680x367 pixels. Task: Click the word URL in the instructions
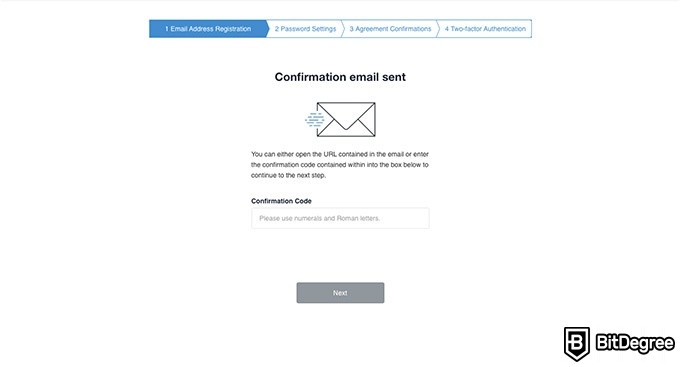[330, 154]
